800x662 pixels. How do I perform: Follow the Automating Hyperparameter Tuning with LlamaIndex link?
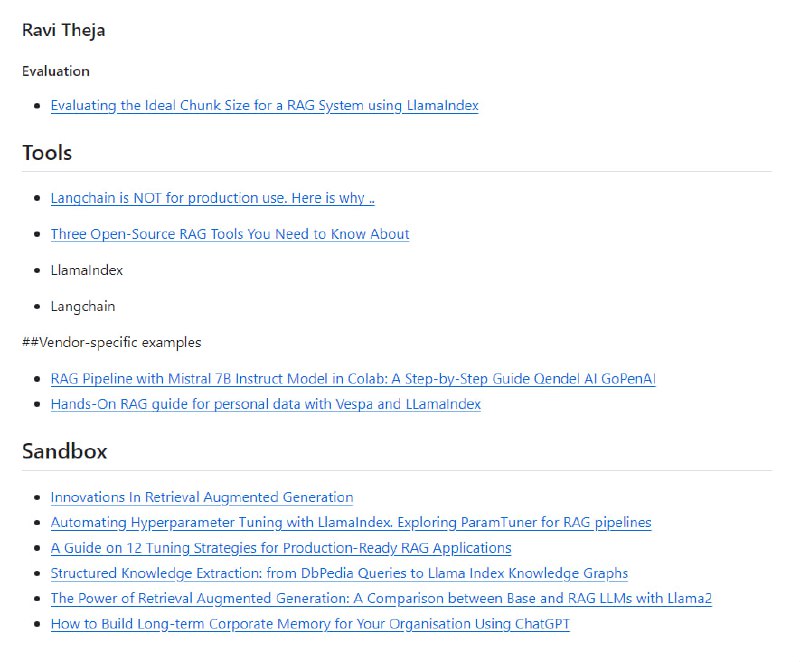[x=351, y=522]
